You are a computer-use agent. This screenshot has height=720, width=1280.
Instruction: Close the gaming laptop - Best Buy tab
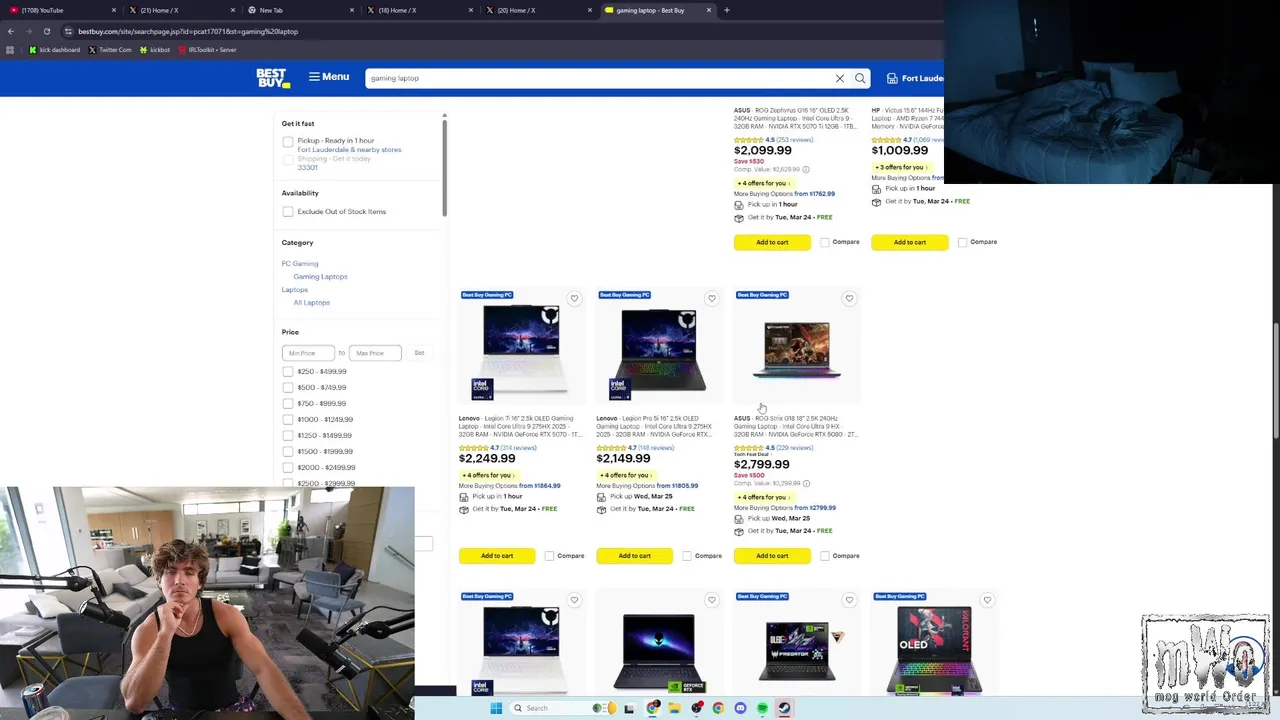(x=709, y=10)
